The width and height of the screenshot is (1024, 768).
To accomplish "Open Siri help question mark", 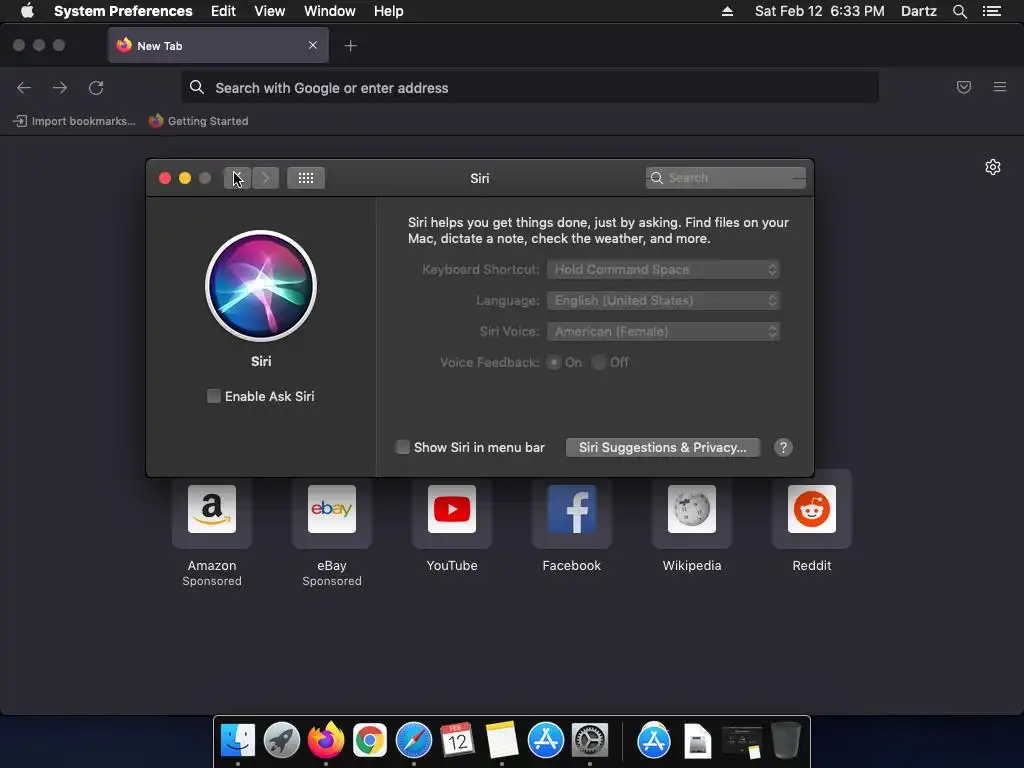I will point(783,447).
